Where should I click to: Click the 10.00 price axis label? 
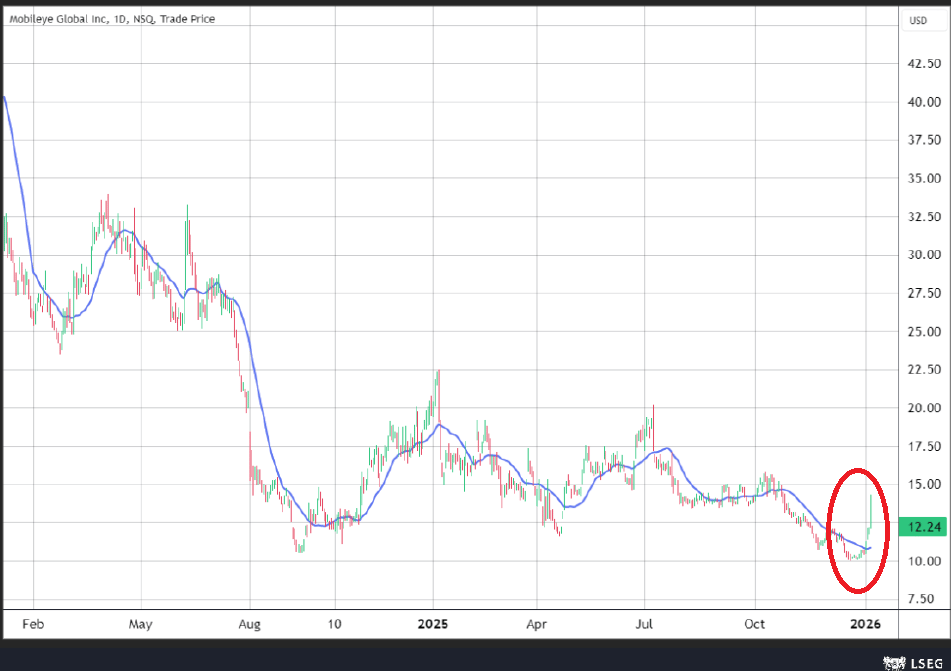tap(924, 561)
